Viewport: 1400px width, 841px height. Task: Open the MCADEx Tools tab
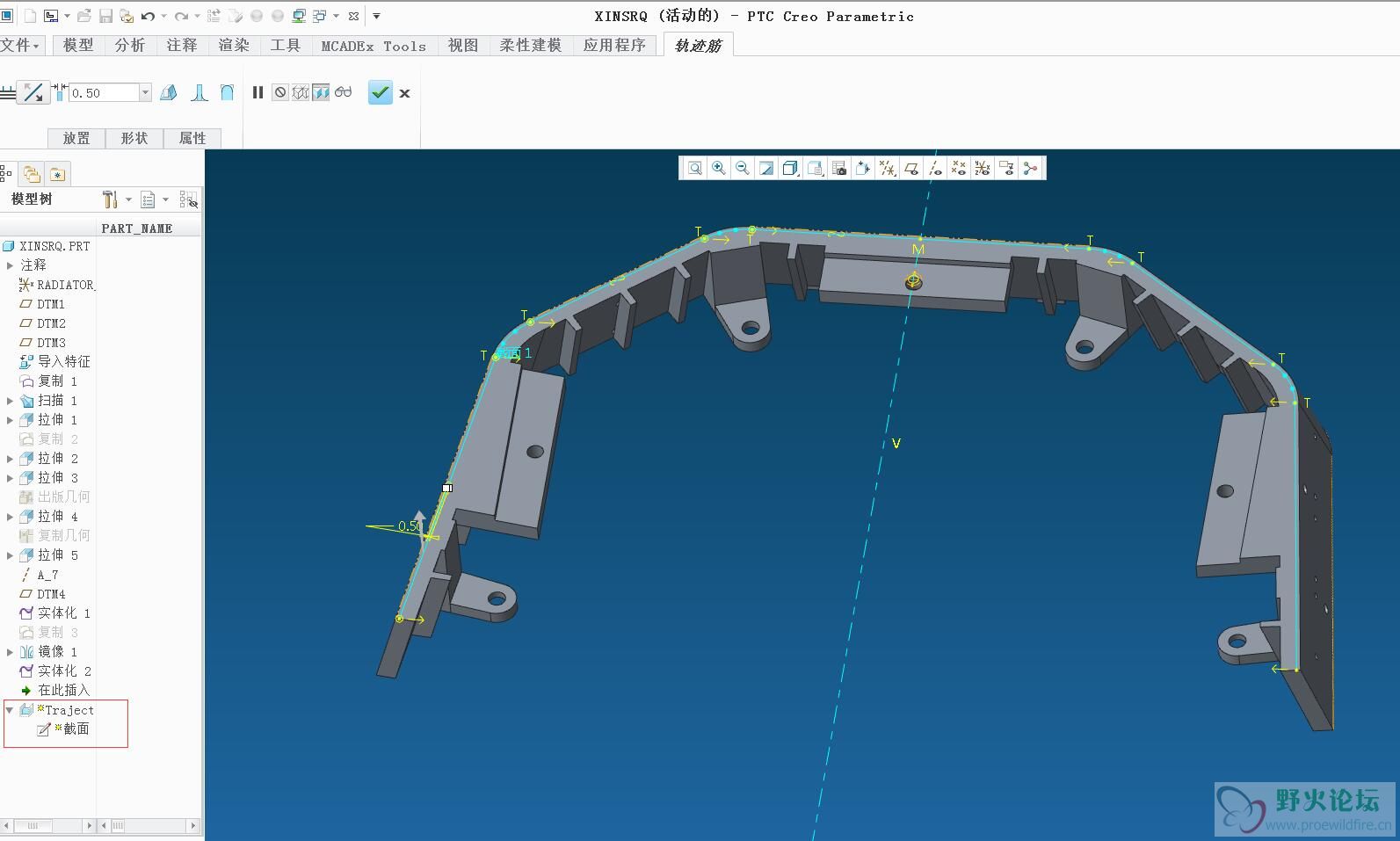tap(374, 46)
